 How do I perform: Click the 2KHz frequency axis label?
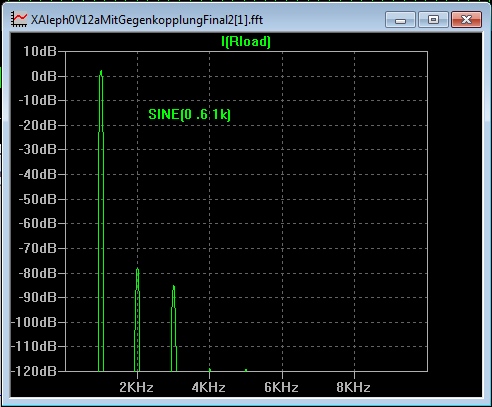point(136,388)
